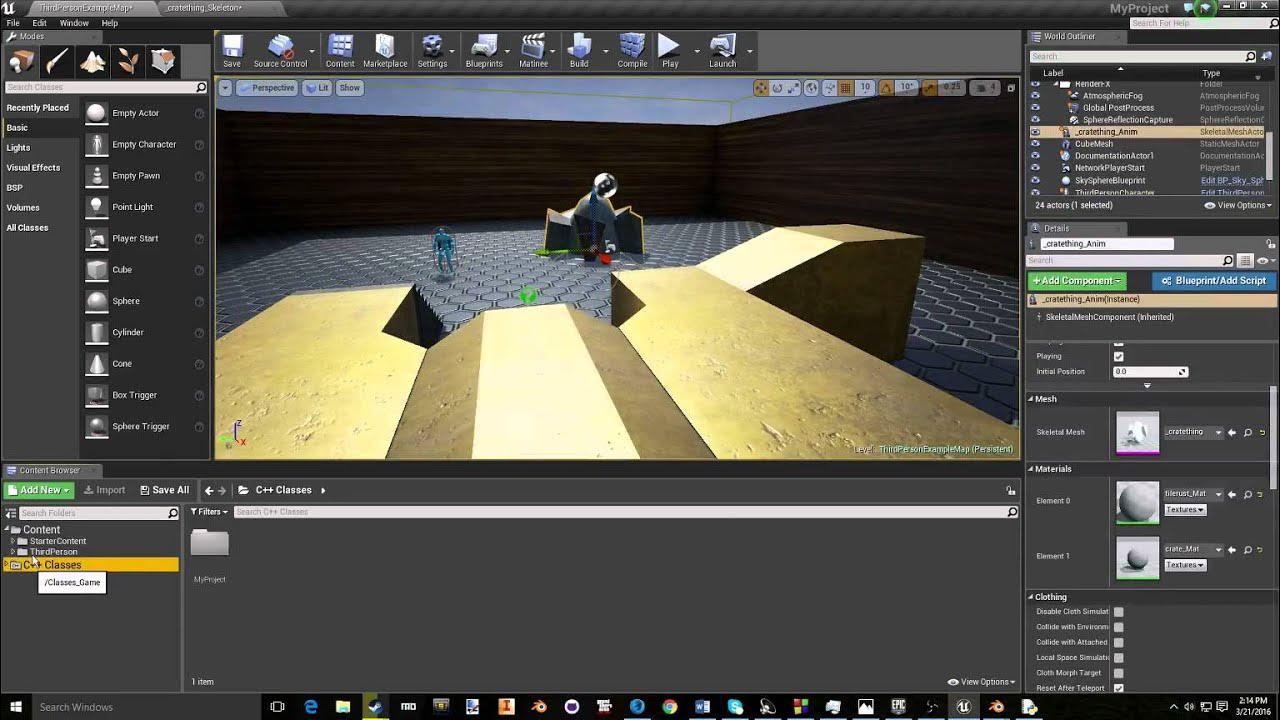Open the Edit menu

(x=39, y=23)
